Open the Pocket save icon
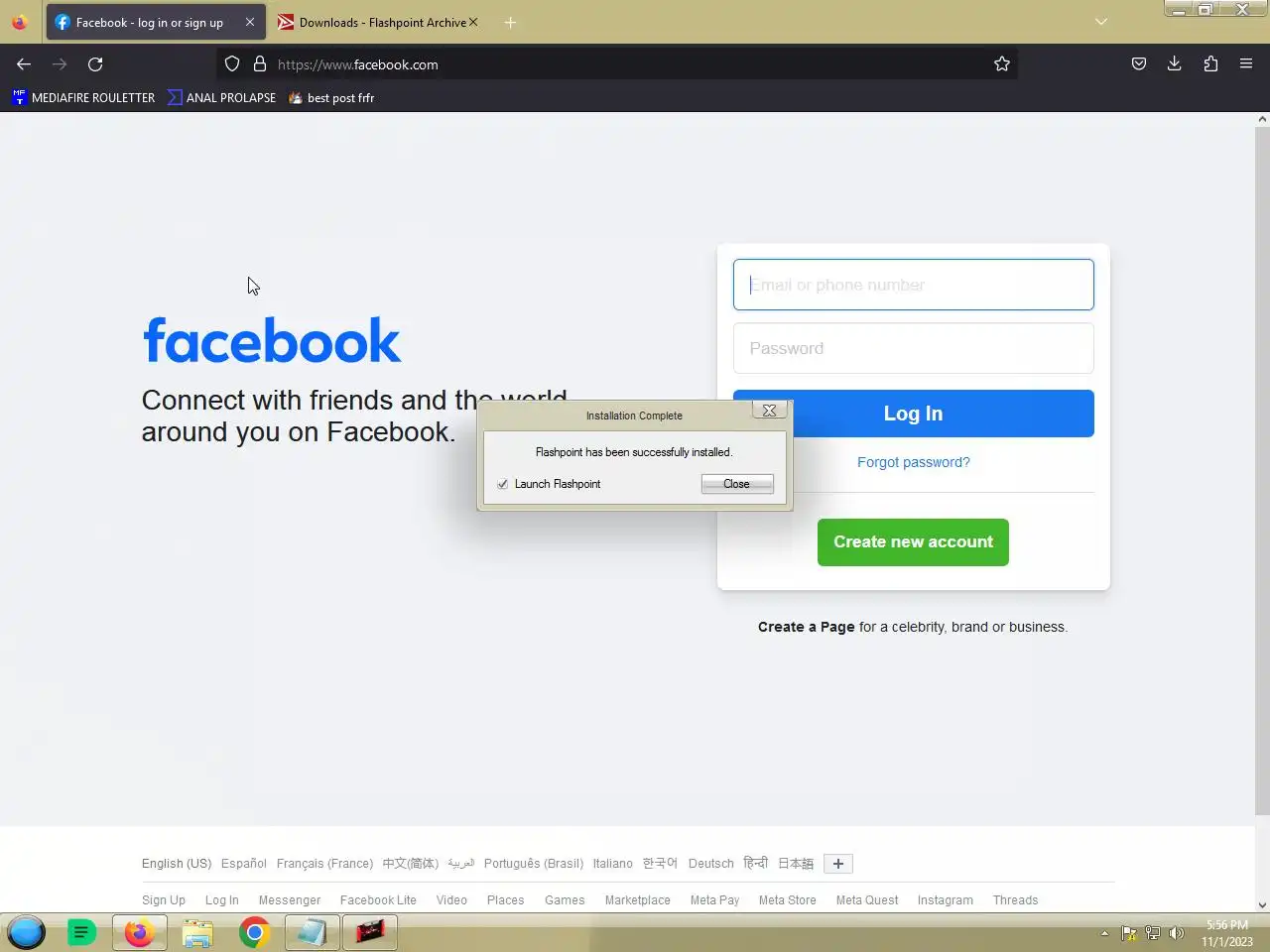Viewport: 1270px width, 952px height. [x=1139, y=63]
